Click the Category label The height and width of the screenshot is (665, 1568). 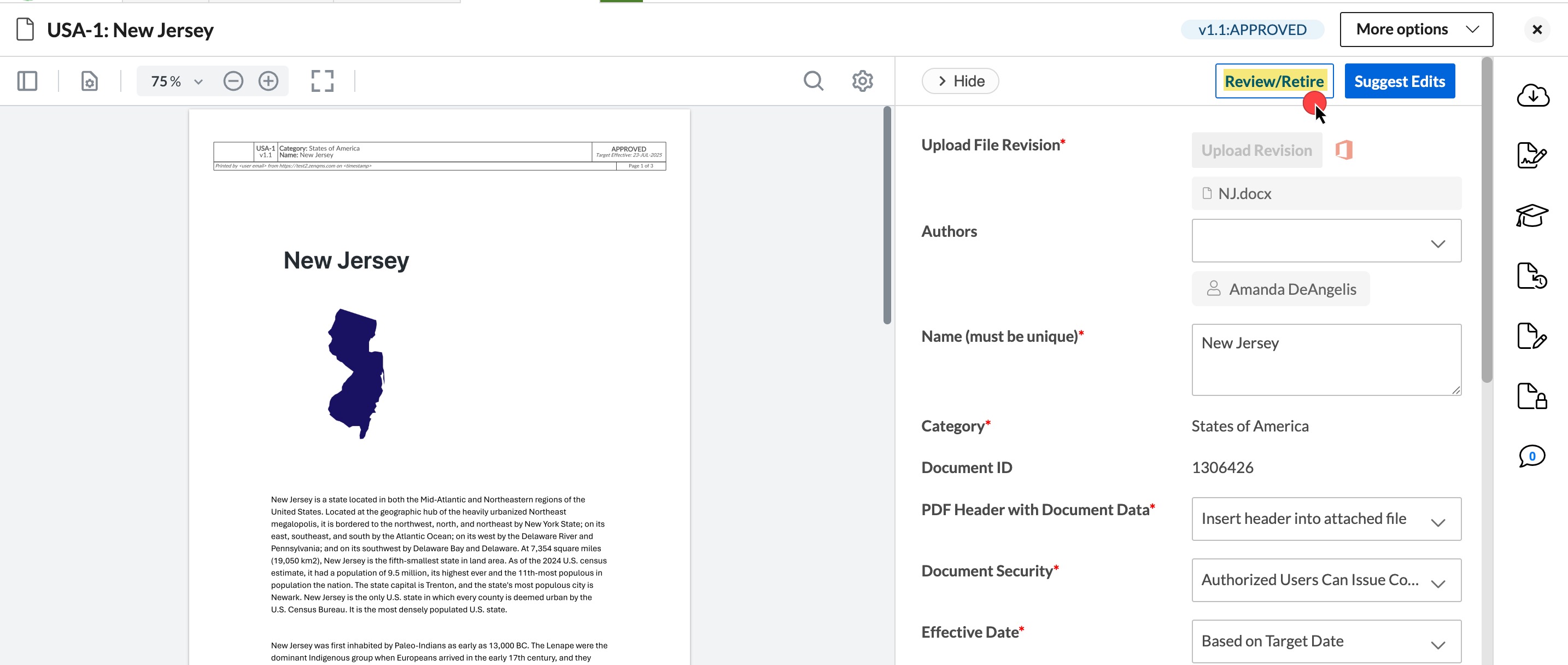coord(956,426)
